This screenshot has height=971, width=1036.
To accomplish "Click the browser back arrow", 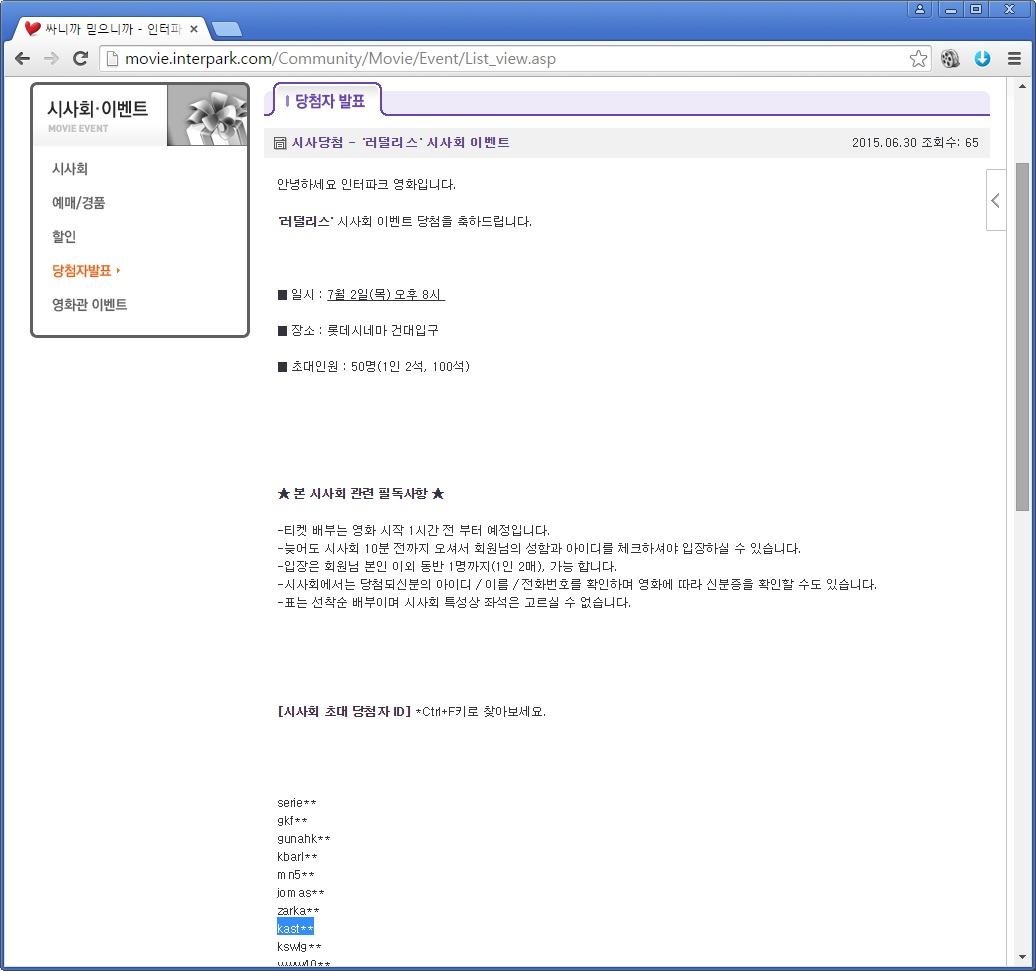I will click(x=22, y=59).
